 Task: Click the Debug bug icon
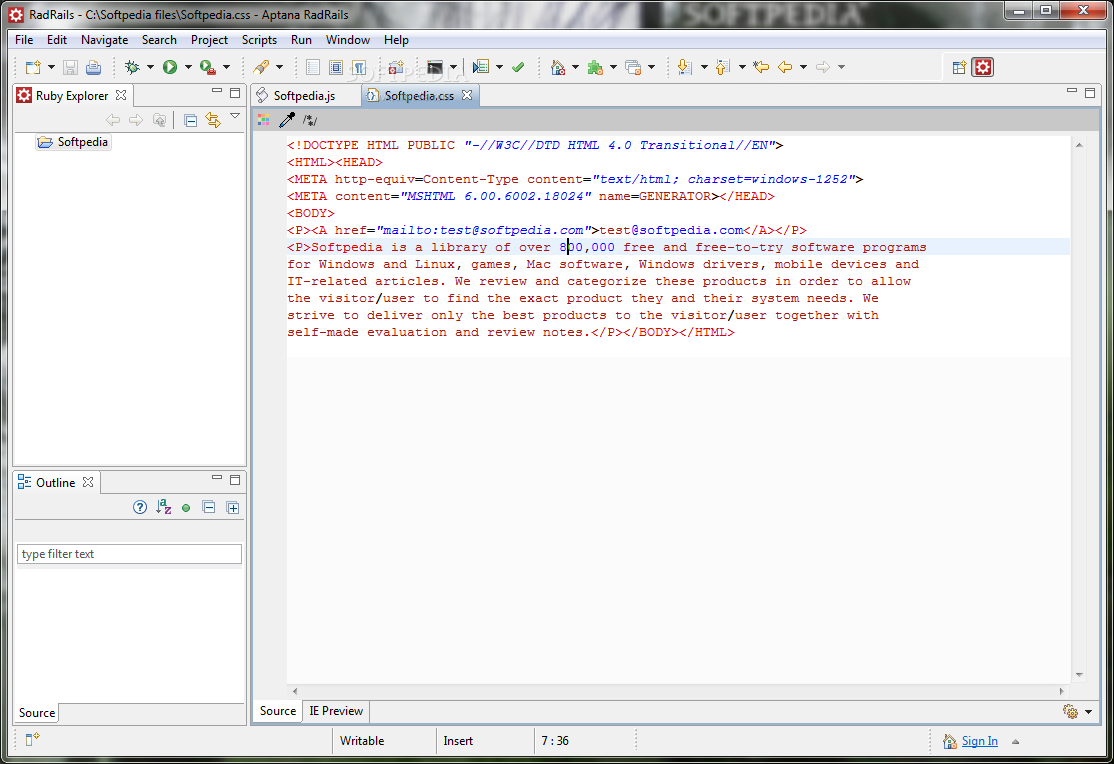coord(132,68)
